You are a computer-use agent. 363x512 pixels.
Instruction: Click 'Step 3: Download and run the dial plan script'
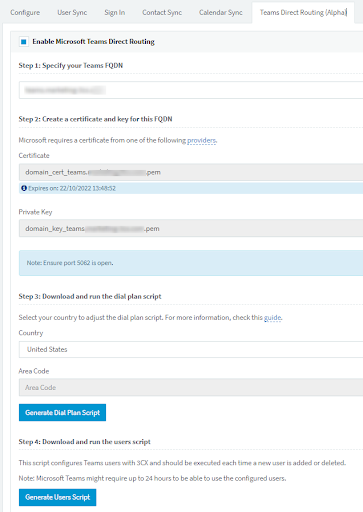point(90,297)
